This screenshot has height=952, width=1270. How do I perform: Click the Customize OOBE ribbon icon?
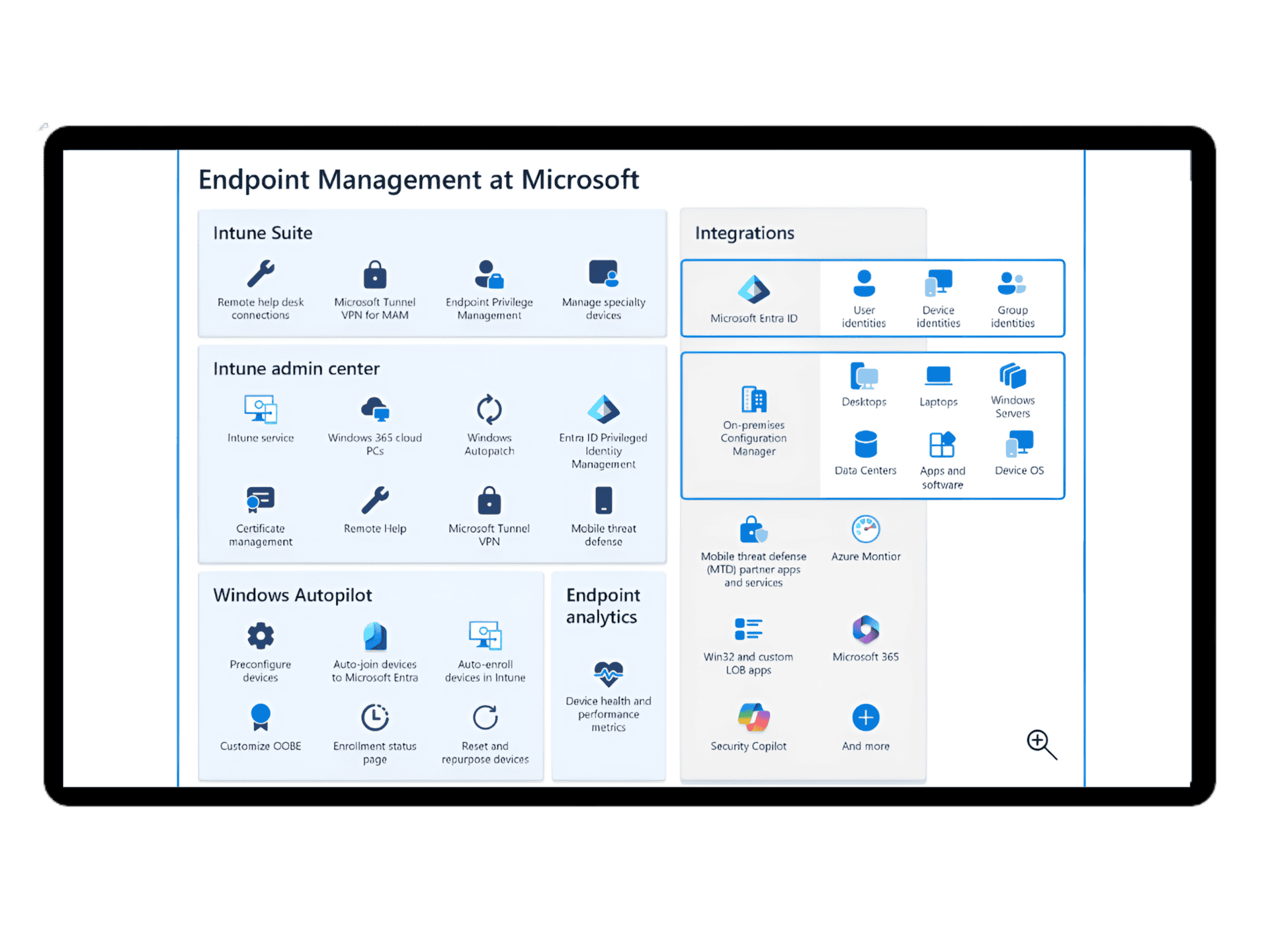[x=261, y=717]
